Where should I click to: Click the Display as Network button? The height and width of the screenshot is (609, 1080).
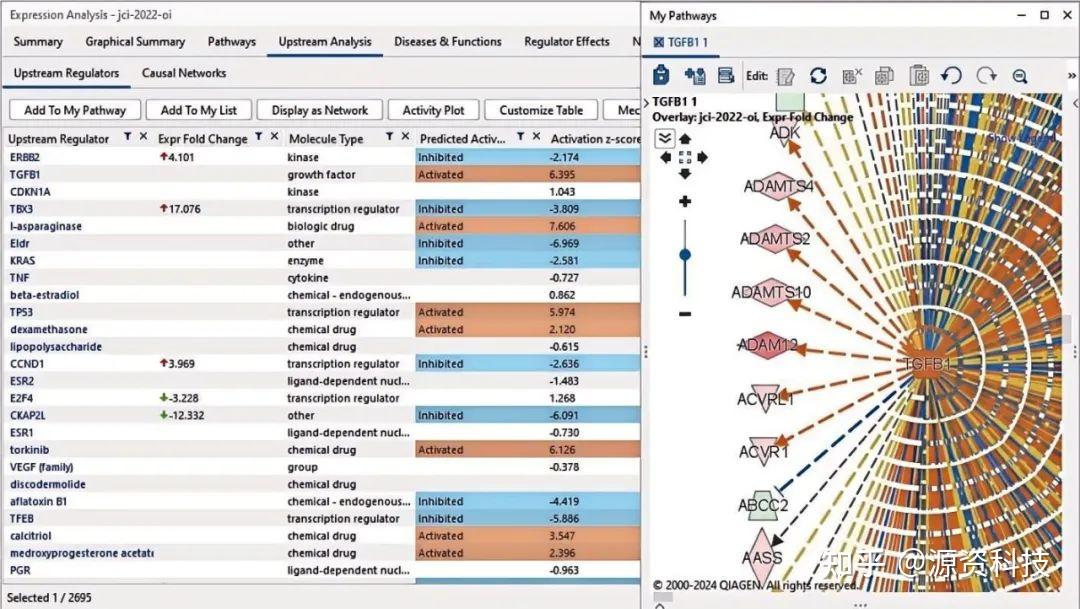[x=320, y=110]
